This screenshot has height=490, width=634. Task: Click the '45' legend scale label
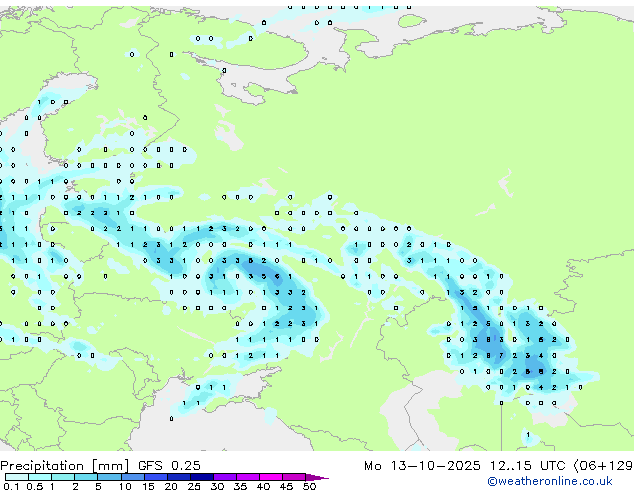[x=286, y=486]
